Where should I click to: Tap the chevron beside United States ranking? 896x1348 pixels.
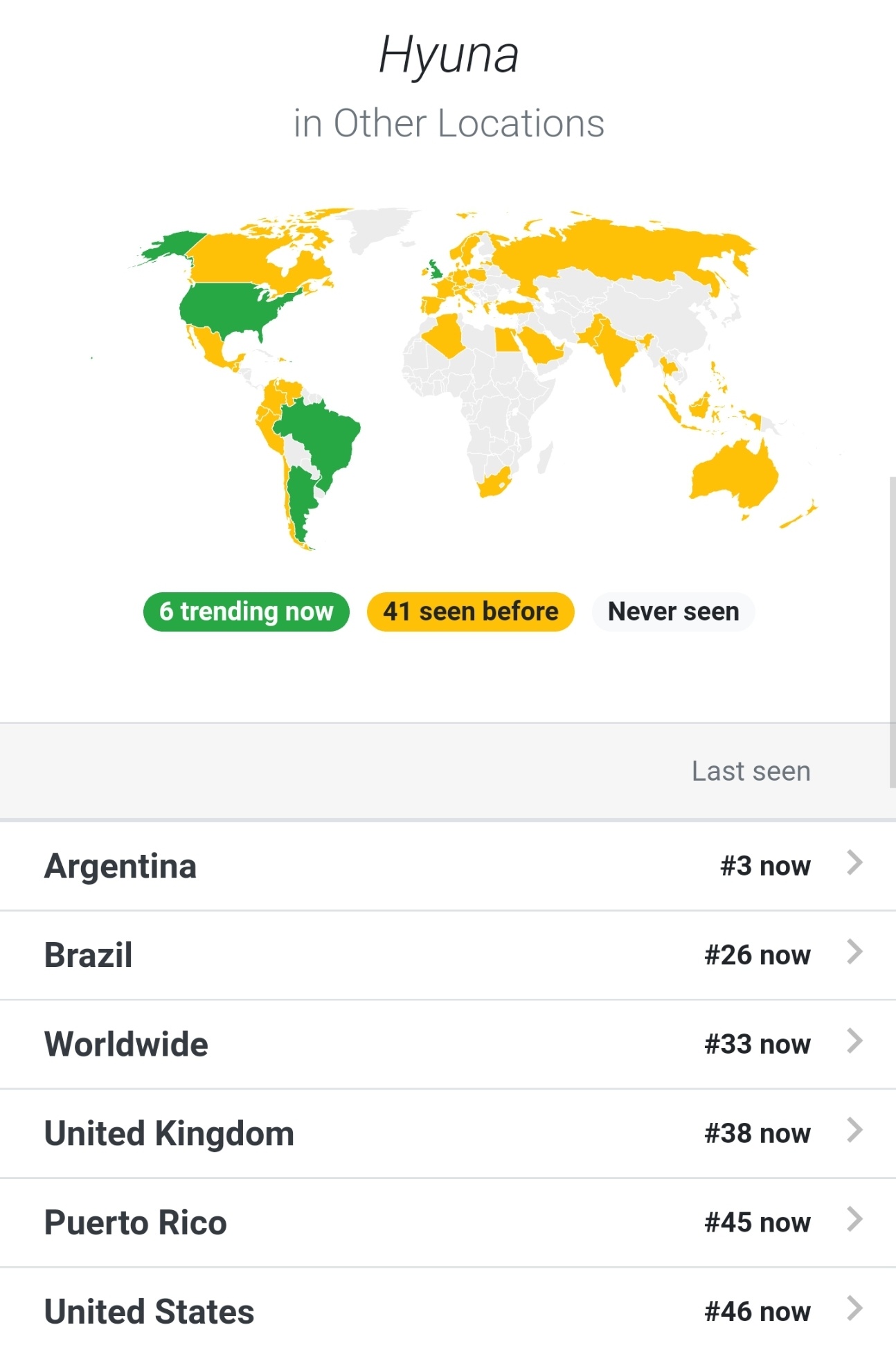tap(855, 1309)
